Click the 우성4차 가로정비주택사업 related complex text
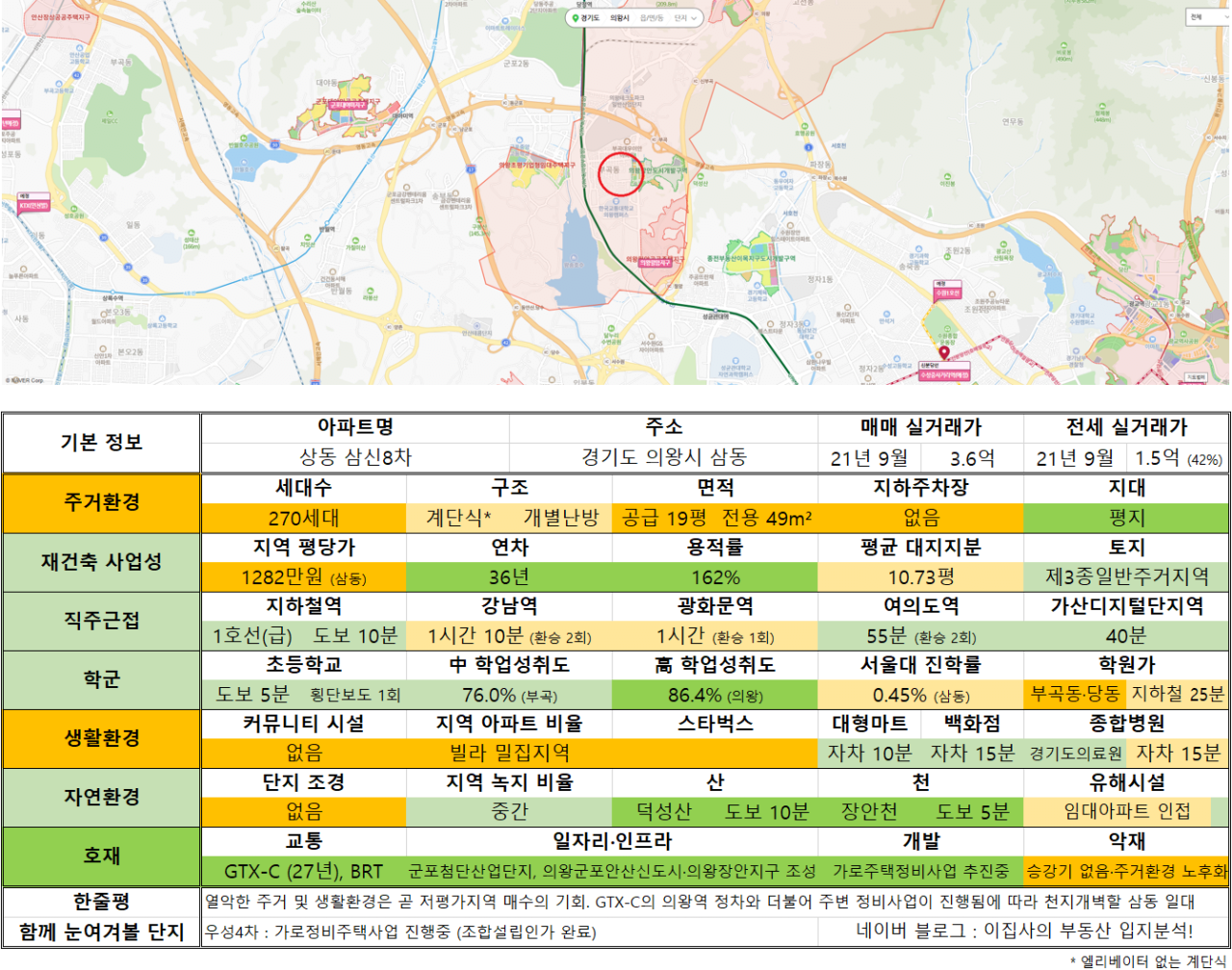This screenshot has width=1232, height=970. (400, 932)
